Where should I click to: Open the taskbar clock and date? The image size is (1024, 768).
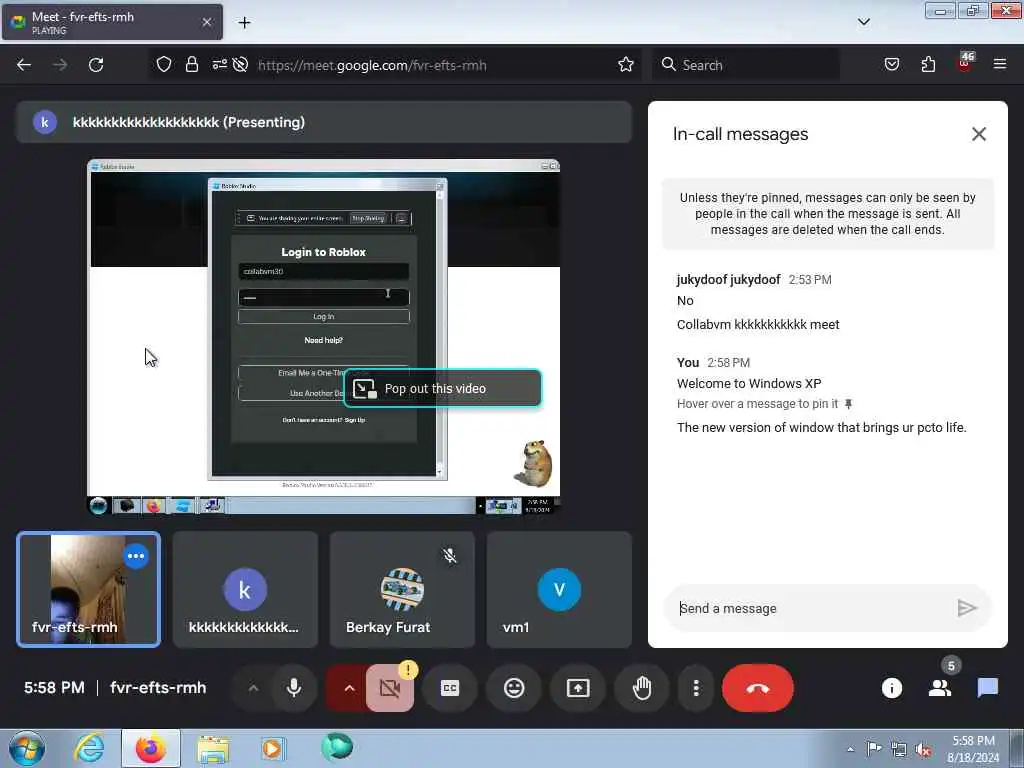pos(973,749)
